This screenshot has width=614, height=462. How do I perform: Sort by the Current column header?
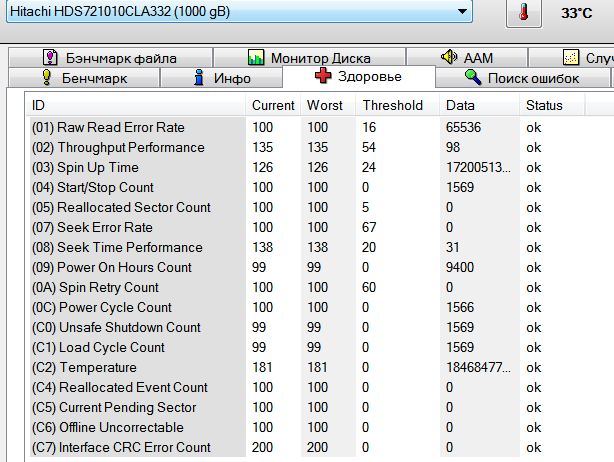(273, 105)
